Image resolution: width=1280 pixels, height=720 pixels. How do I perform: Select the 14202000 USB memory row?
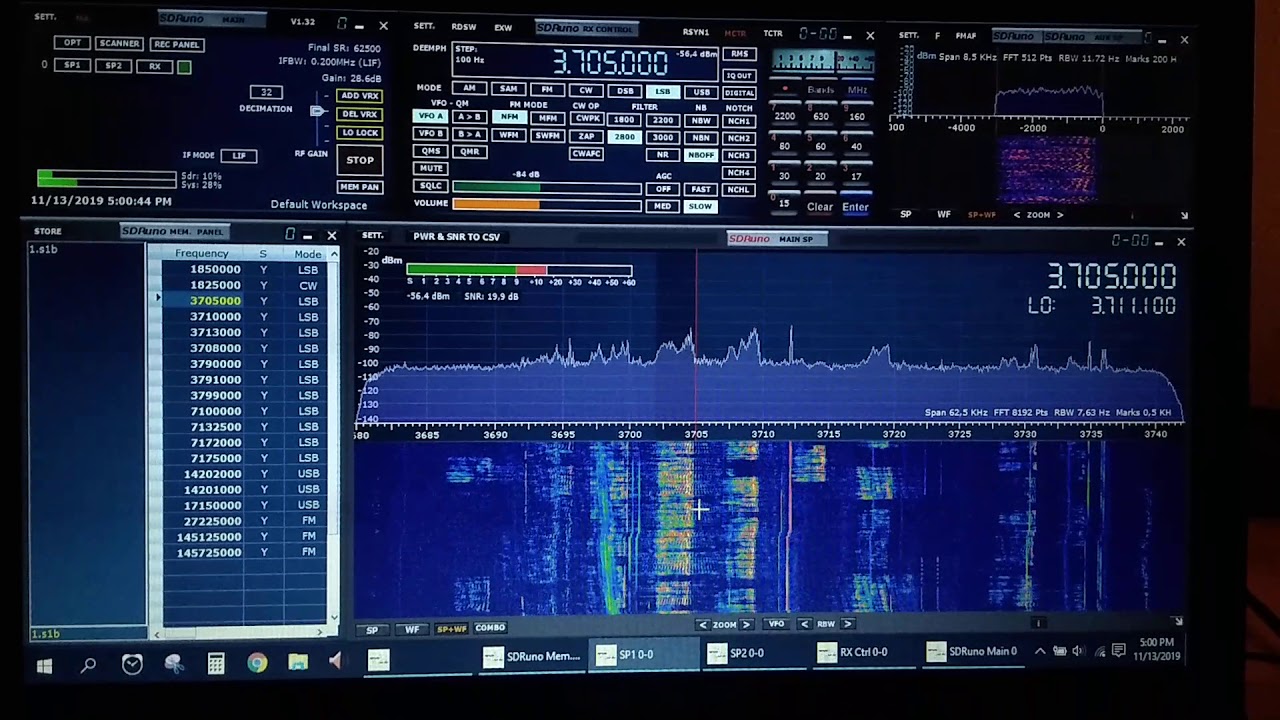click(x=244, y=474)
